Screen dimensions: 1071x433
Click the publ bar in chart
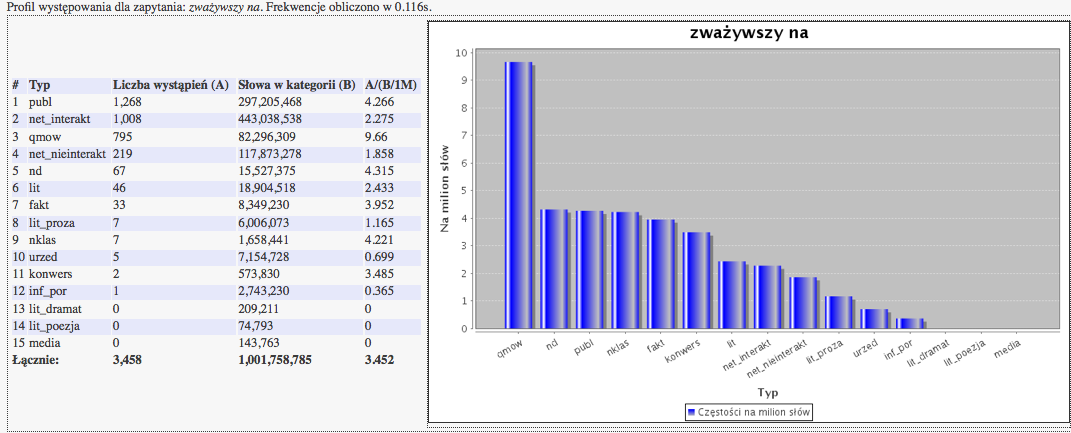tap(589, 269)
